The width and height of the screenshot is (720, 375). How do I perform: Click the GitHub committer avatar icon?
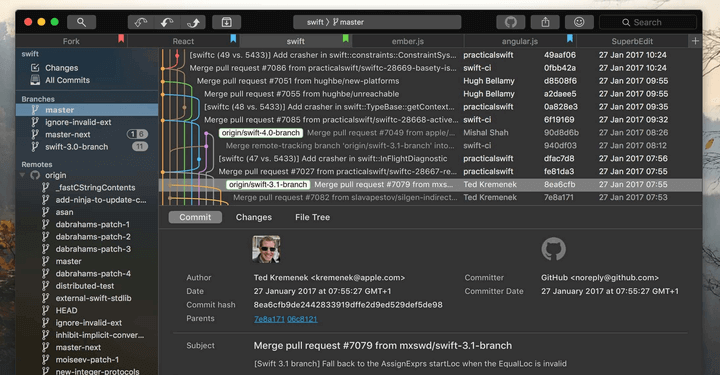(x=553, y=249)
